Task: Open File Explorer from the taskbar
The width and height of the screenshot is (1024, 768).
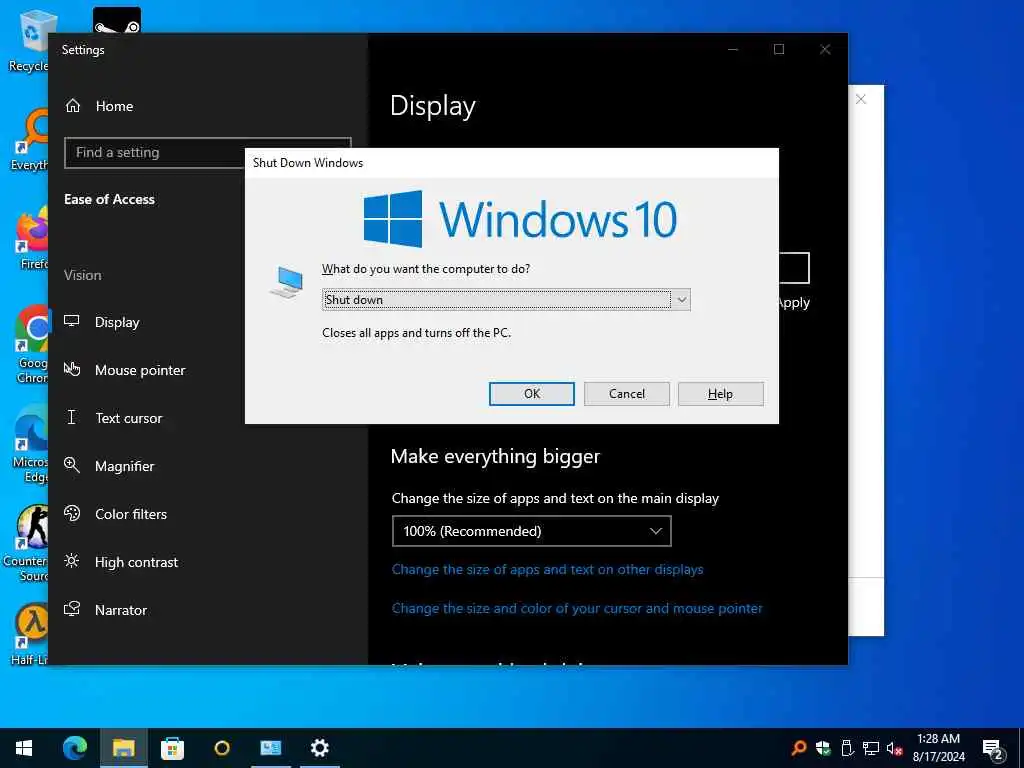Action: click(x=123, y=748)
